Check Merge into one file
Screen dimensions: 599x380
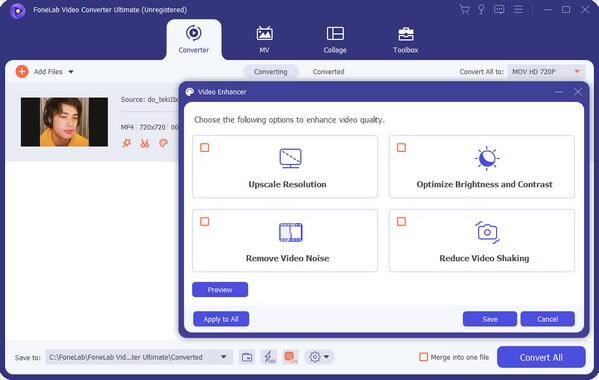(x=424, y=357)
